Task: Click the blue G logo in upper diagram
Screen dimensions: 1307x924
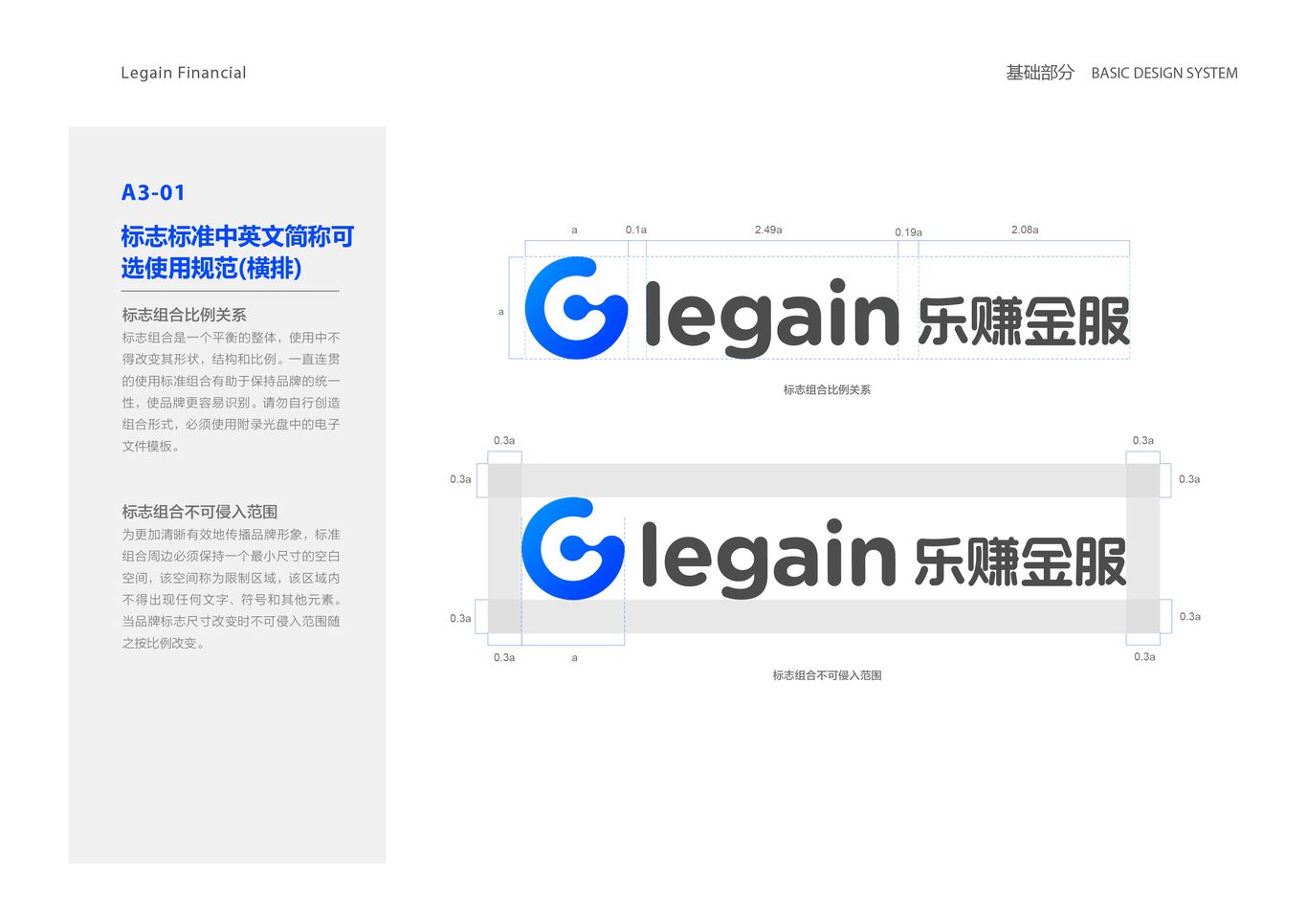Action: point(576,308)
